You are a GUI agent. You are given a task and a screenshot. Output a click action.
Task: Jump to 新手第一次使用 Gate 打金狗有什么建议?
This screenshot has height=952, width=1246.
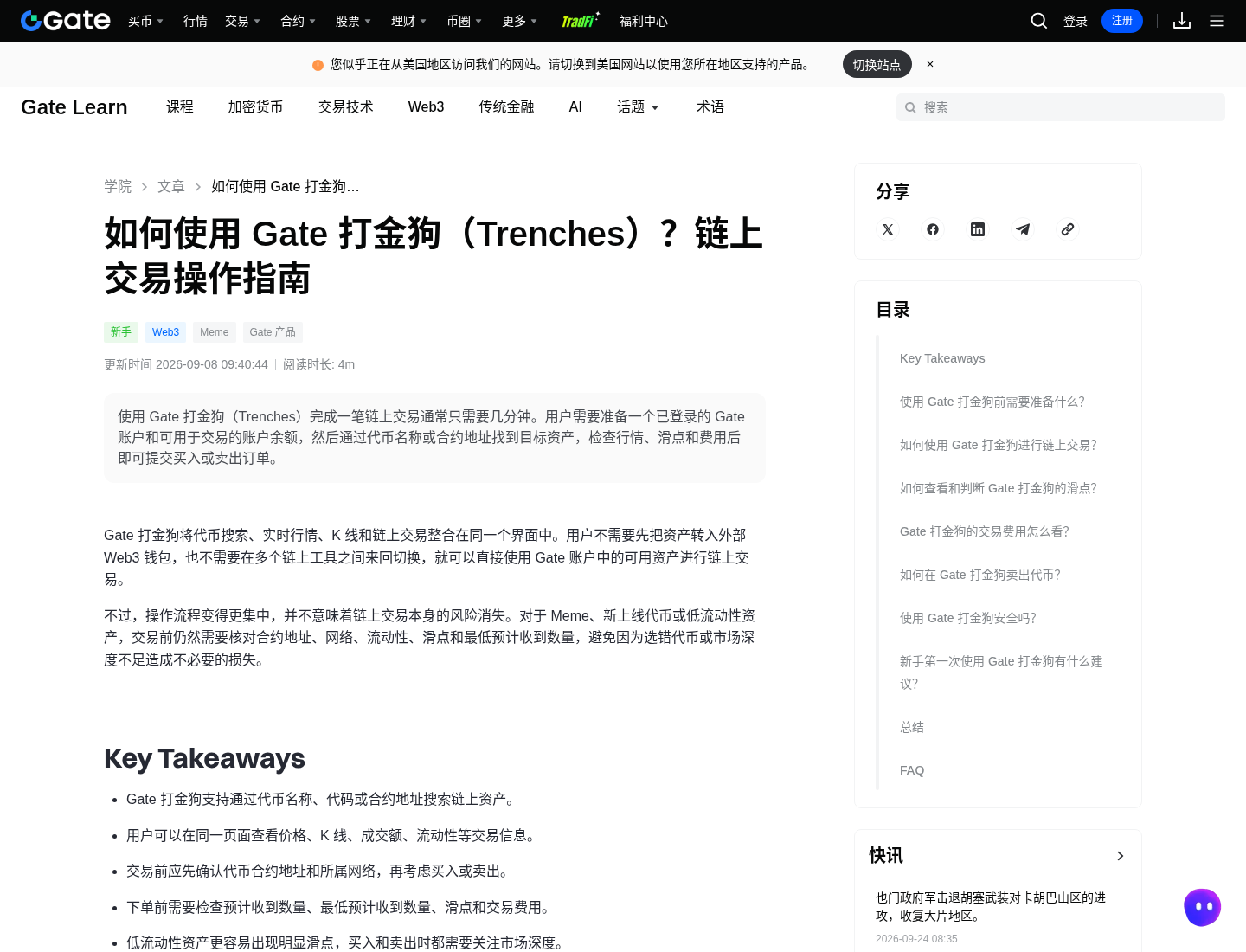coord(1002,672)
